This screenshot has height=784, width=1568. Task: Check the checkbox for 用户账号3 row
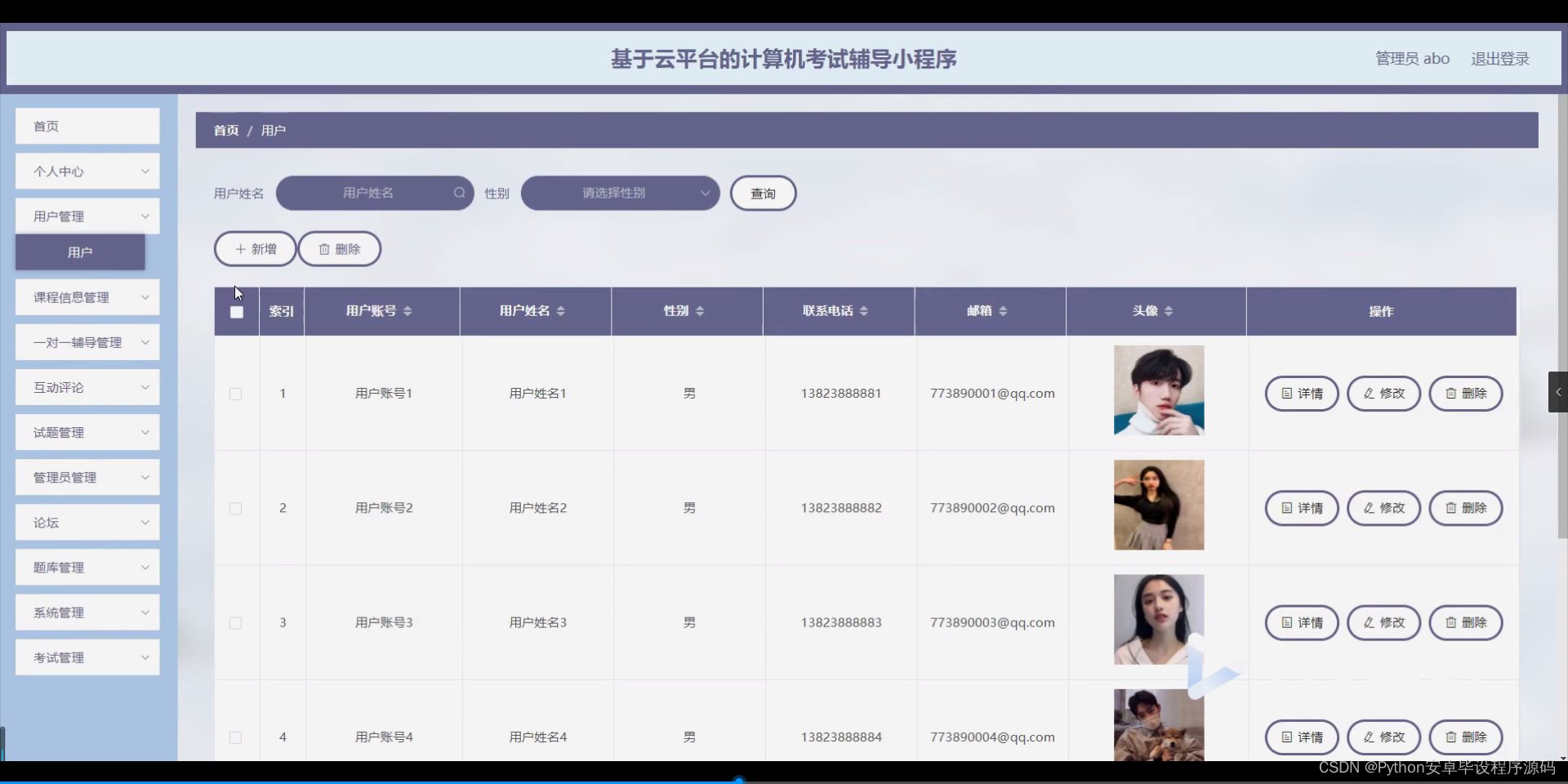pos(235,623)
